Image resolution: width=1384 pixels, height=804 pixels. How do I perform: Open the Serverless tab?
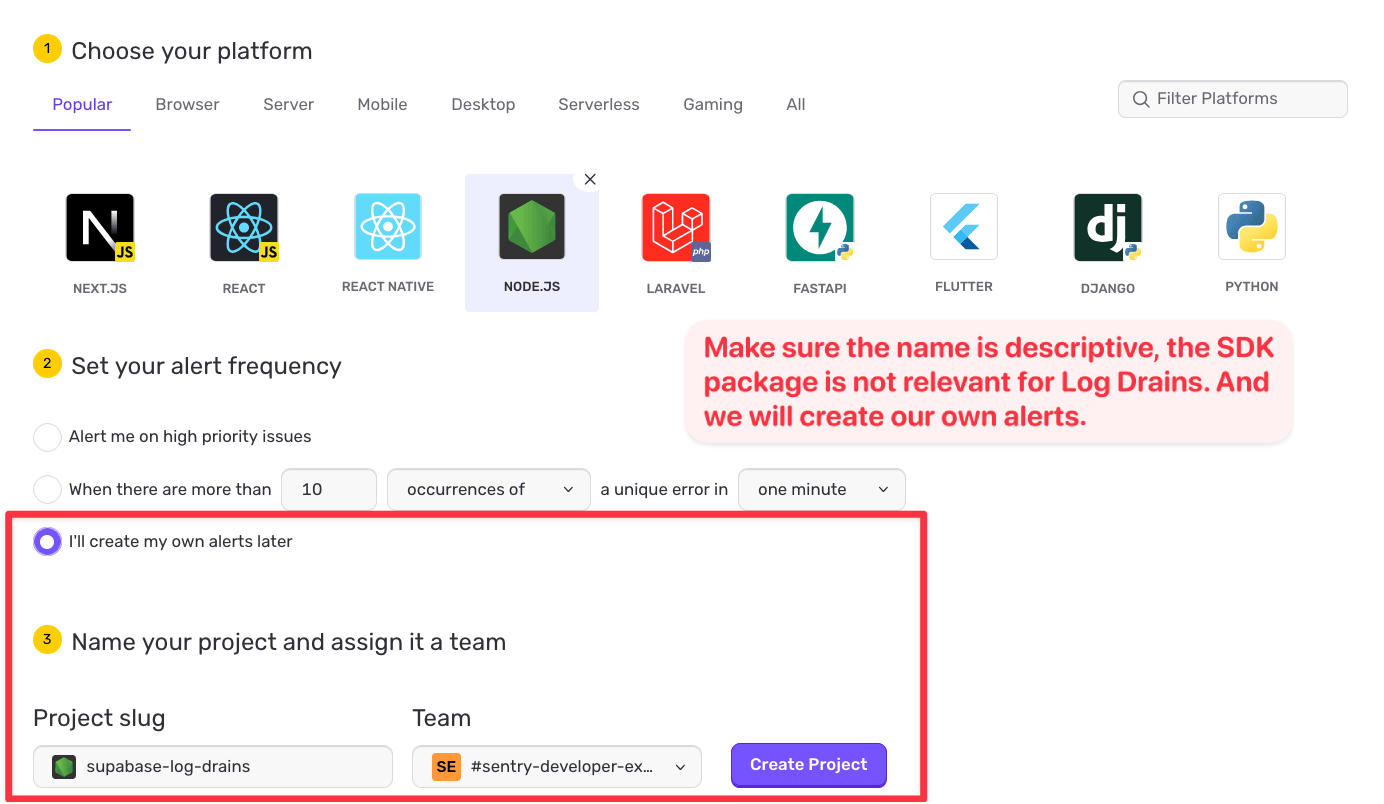[599, 104]
